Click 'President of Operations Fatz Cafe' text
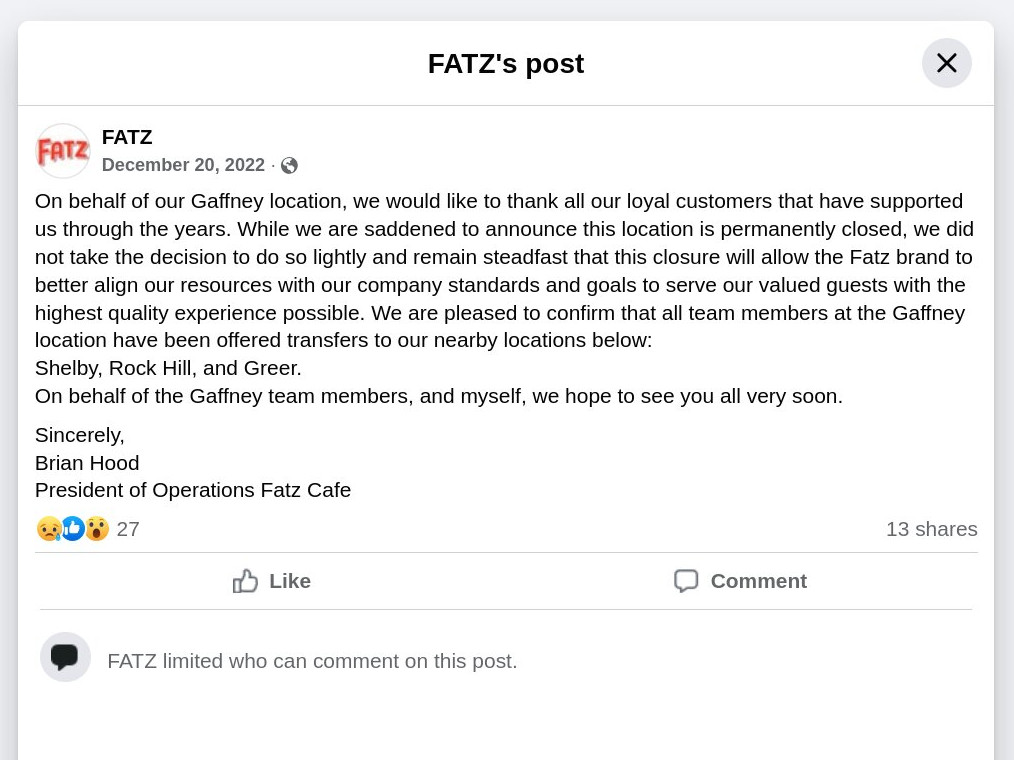 193,490
